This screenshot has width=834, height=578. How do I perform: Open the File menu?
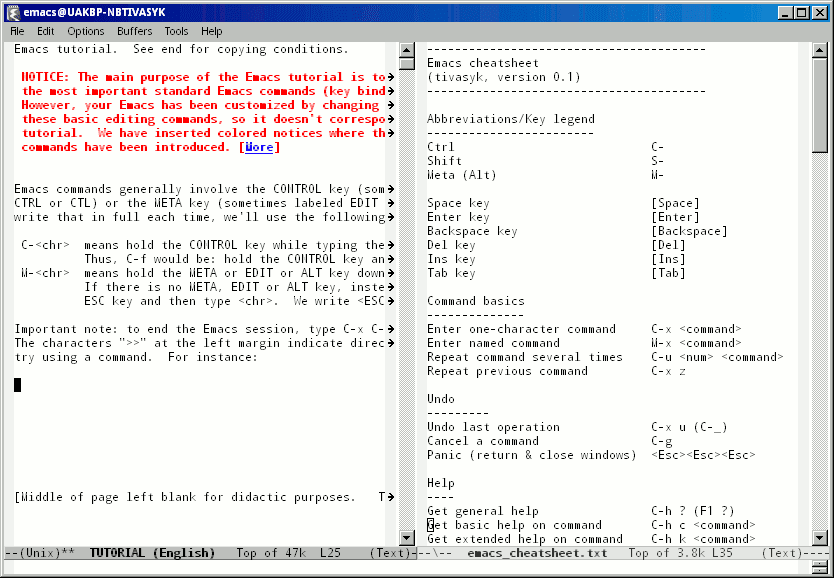tap(17, 31)
